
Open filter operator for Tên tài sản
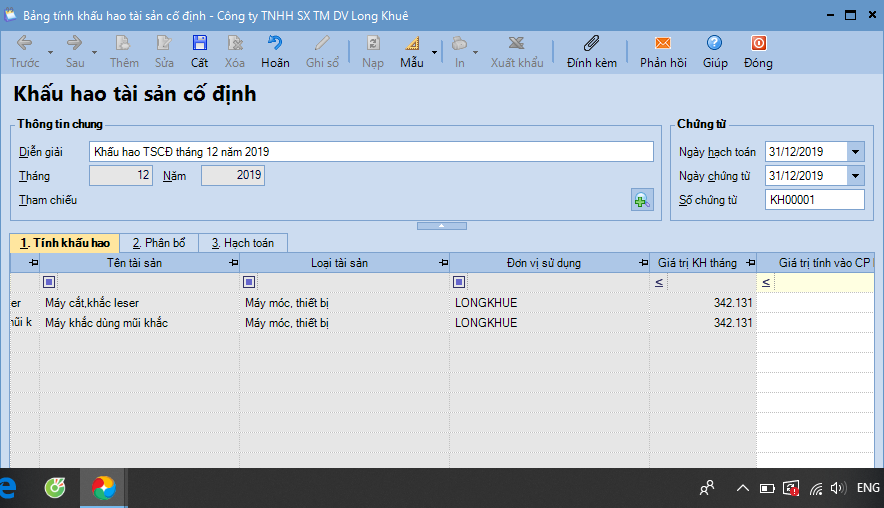click(x=49, y=282)
